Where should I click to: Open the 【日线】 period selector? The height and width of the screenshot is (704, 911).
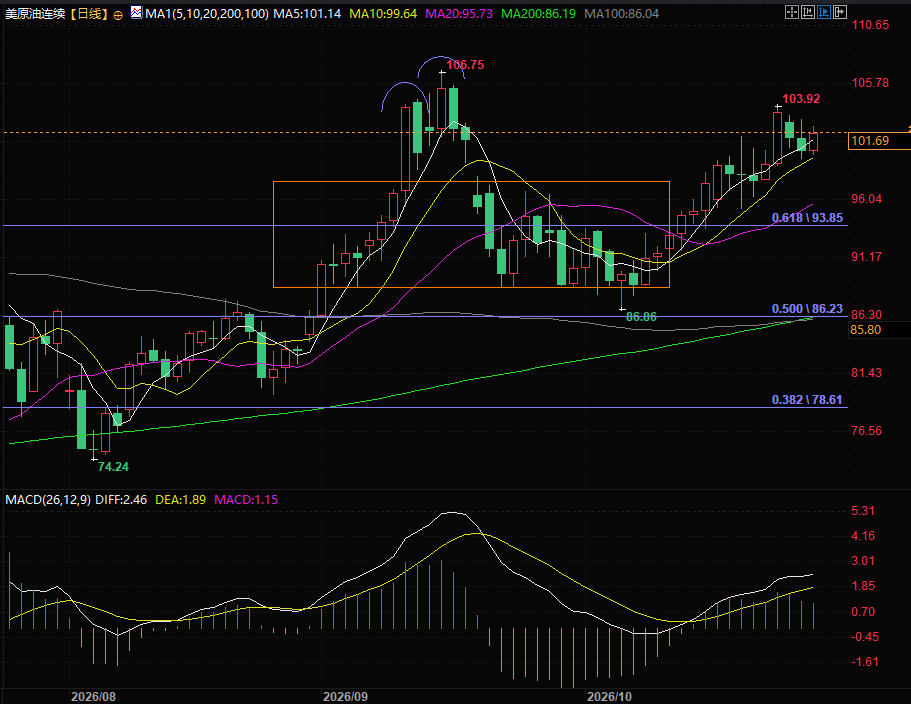point(89,13)
